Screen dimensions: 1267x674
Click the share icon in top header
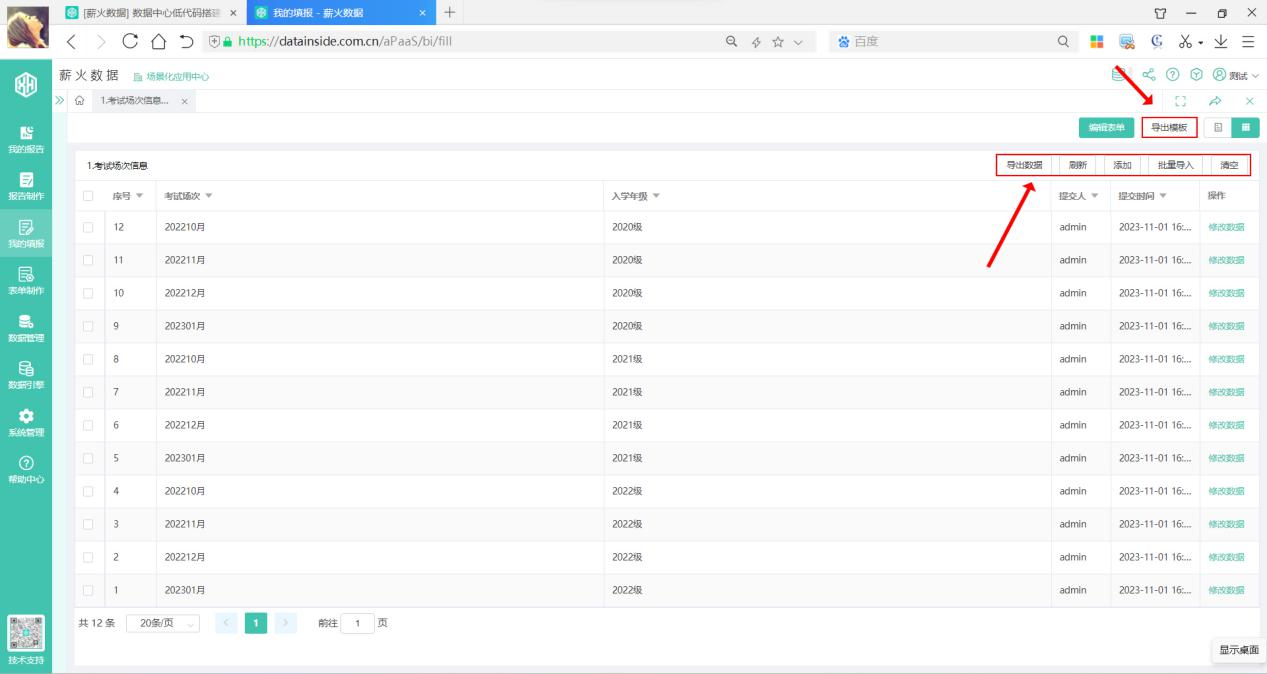coord(1148,75)
